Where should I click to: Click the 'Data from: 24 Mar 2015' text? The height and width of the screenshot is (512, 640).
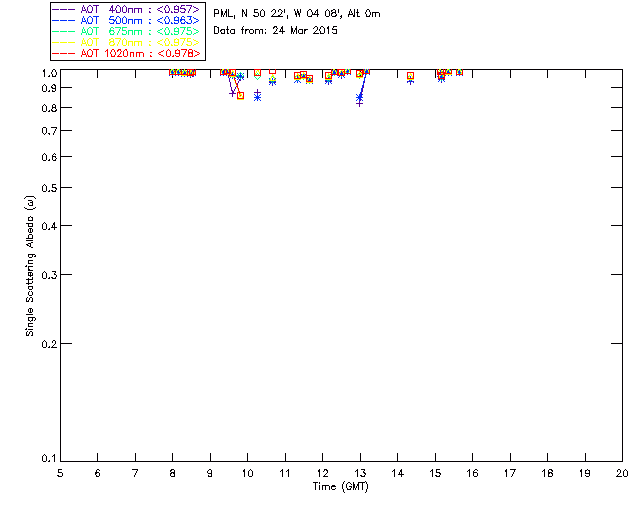(276, 31)
